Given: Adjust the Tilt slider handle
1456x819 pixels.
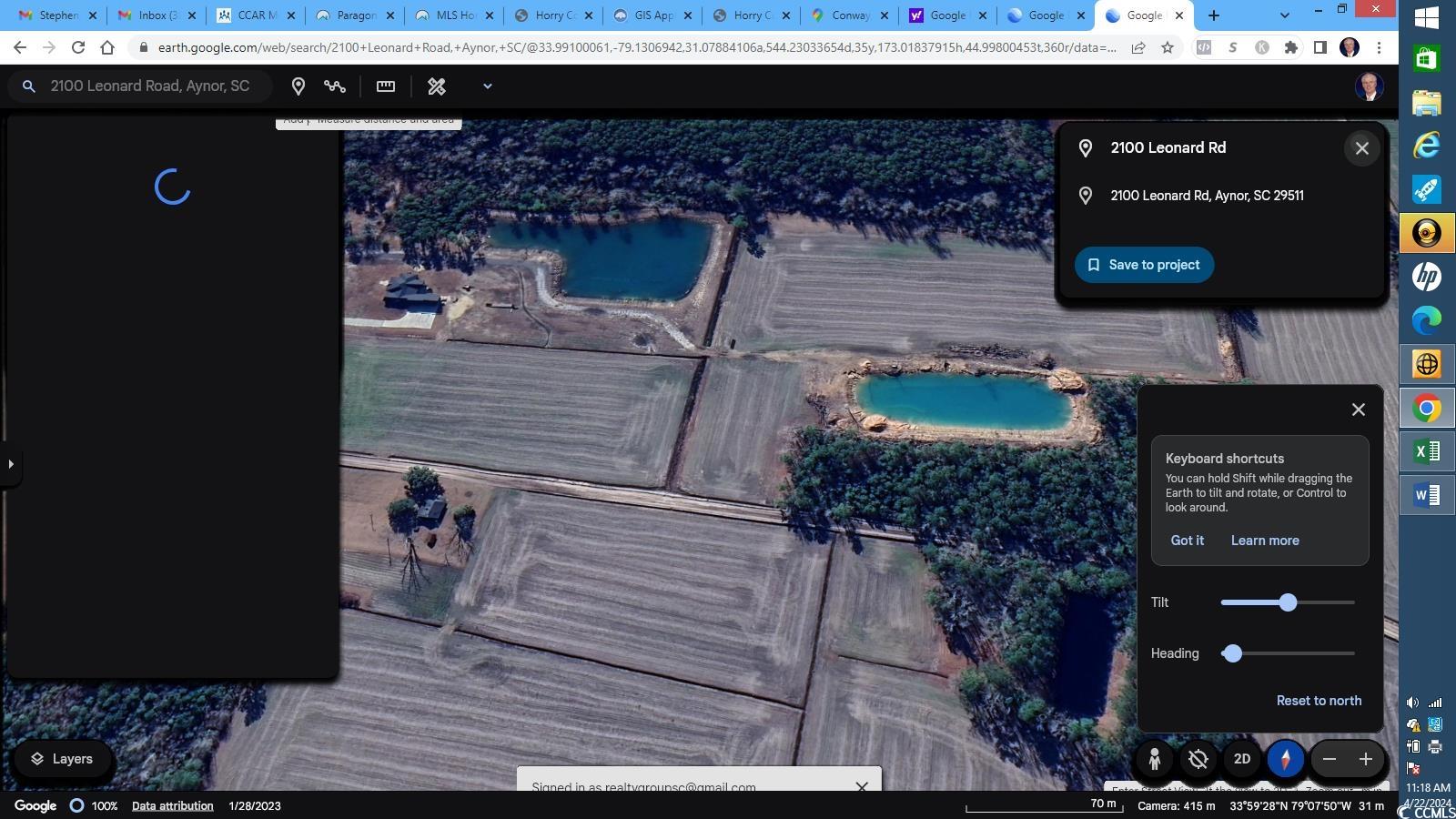Looking at the screenshot, I should coord(1288,602).
